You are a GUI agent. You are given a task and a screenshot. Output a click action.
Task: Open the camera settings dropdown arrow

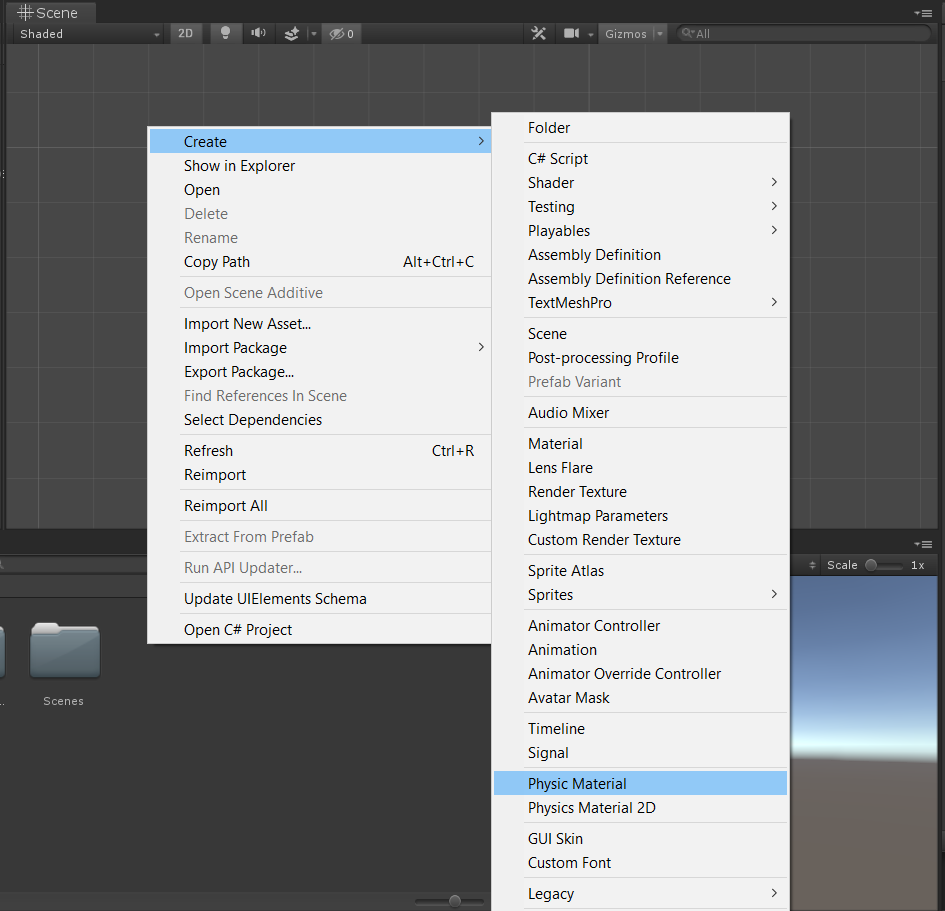(x=591, y=34)
